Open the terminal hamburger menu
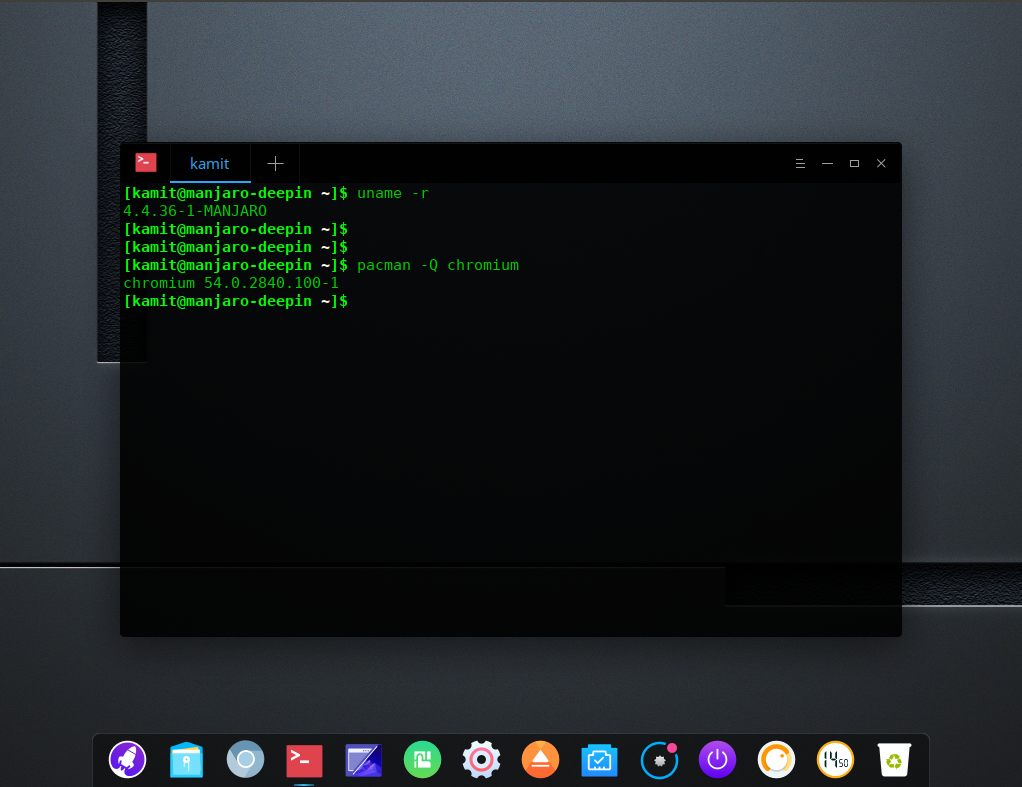Image resolution: width=1022 pixels, height=787 pixels. point(799,163)
